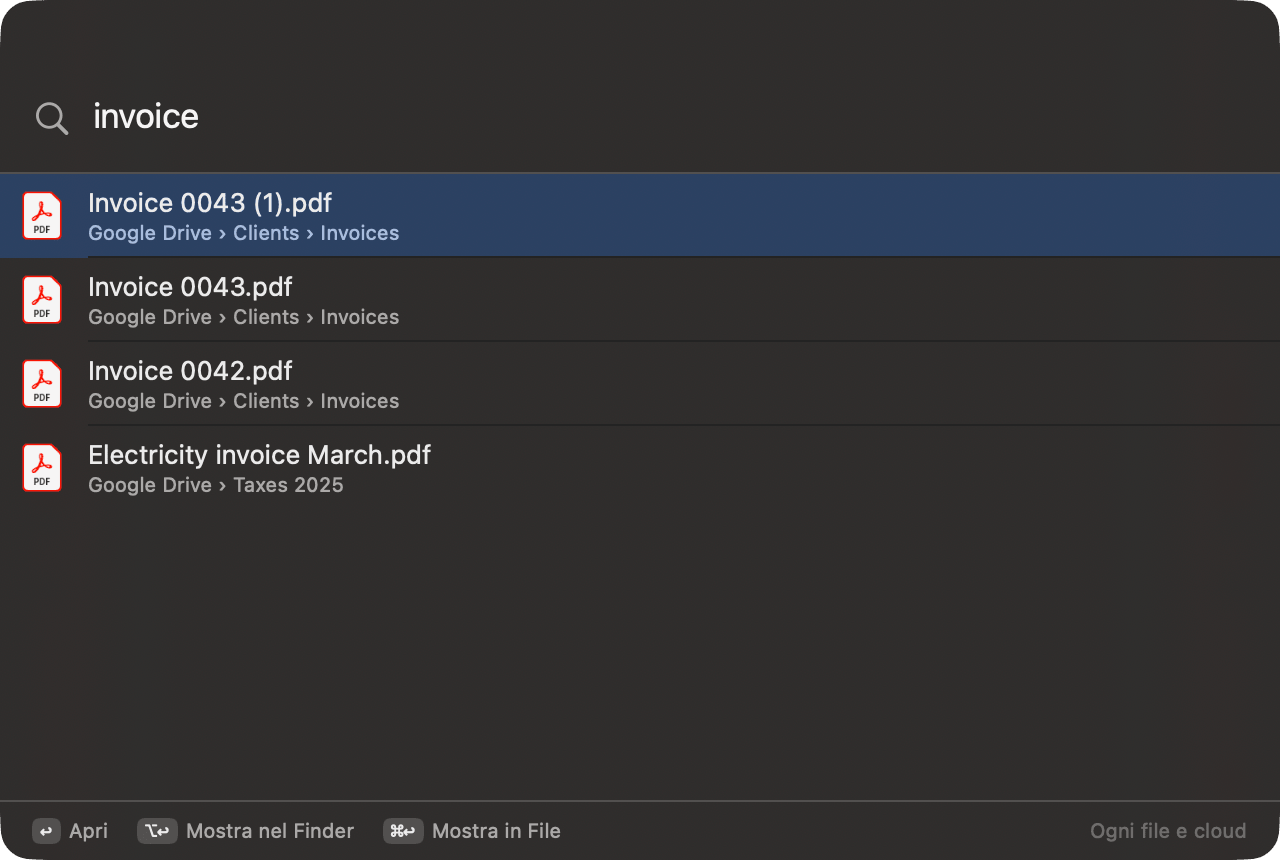The width and height of the screenshot is (1280, 860).
Task: Click the magnifying glass search icon
Action: coord(52,118)
